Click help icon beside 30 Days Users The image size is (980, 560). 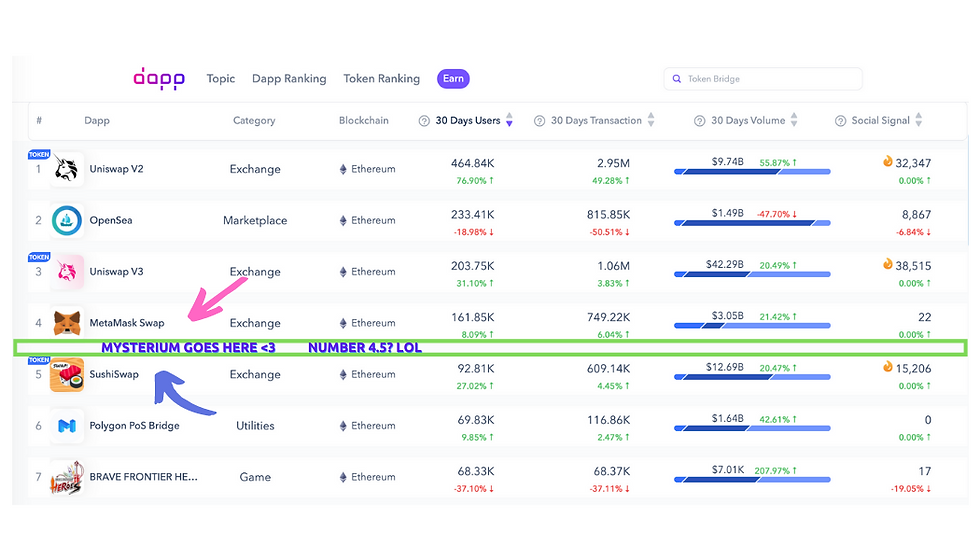pyautogui.click(x=424, y=121)
